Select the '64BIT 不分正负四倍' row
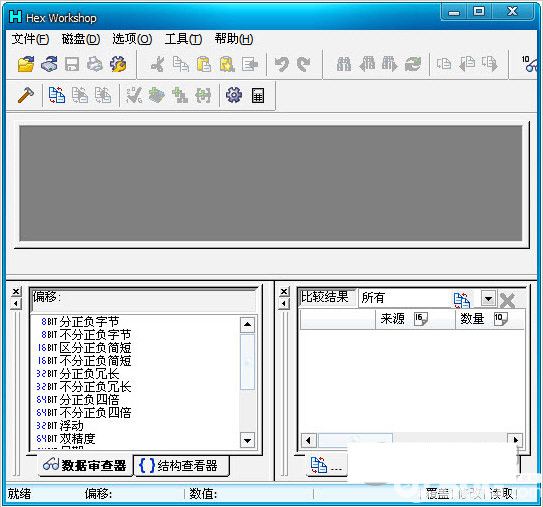Image resolution: width=543 pixels, height=507 pixels. click(x=135, y=412)
